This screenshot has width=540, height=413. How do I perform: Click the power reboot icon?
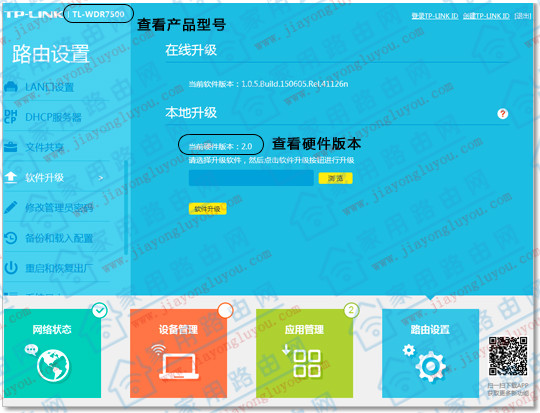point(11,268)
